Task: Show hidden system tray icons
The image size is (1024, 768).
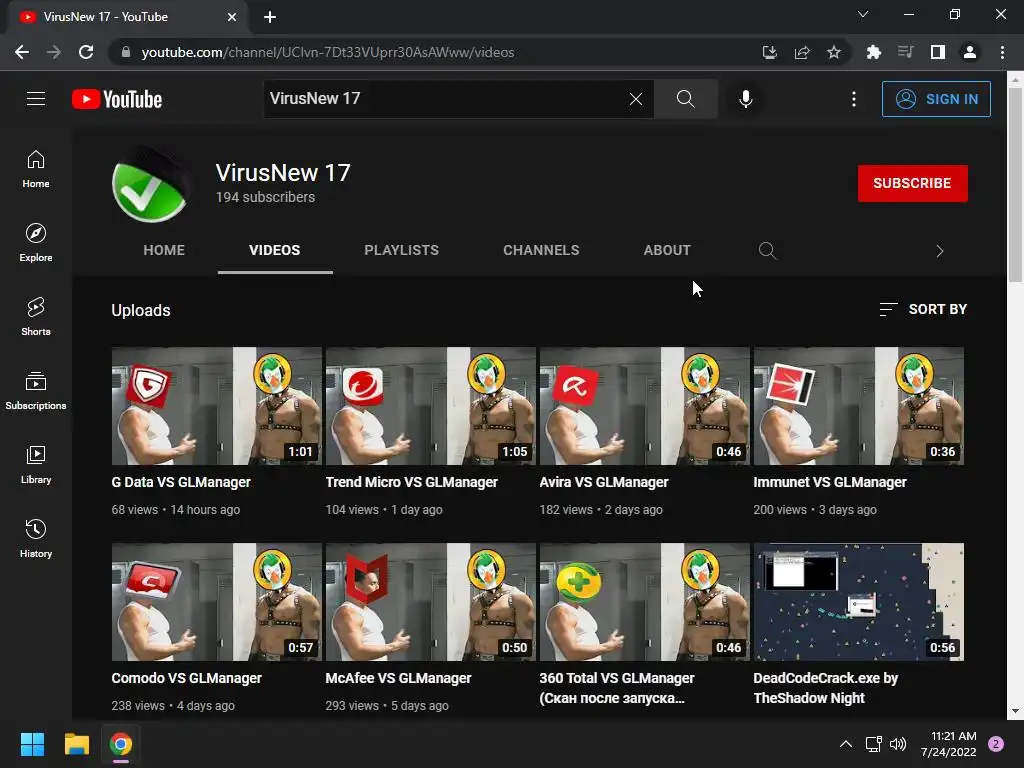Action: tap(845, 744)
